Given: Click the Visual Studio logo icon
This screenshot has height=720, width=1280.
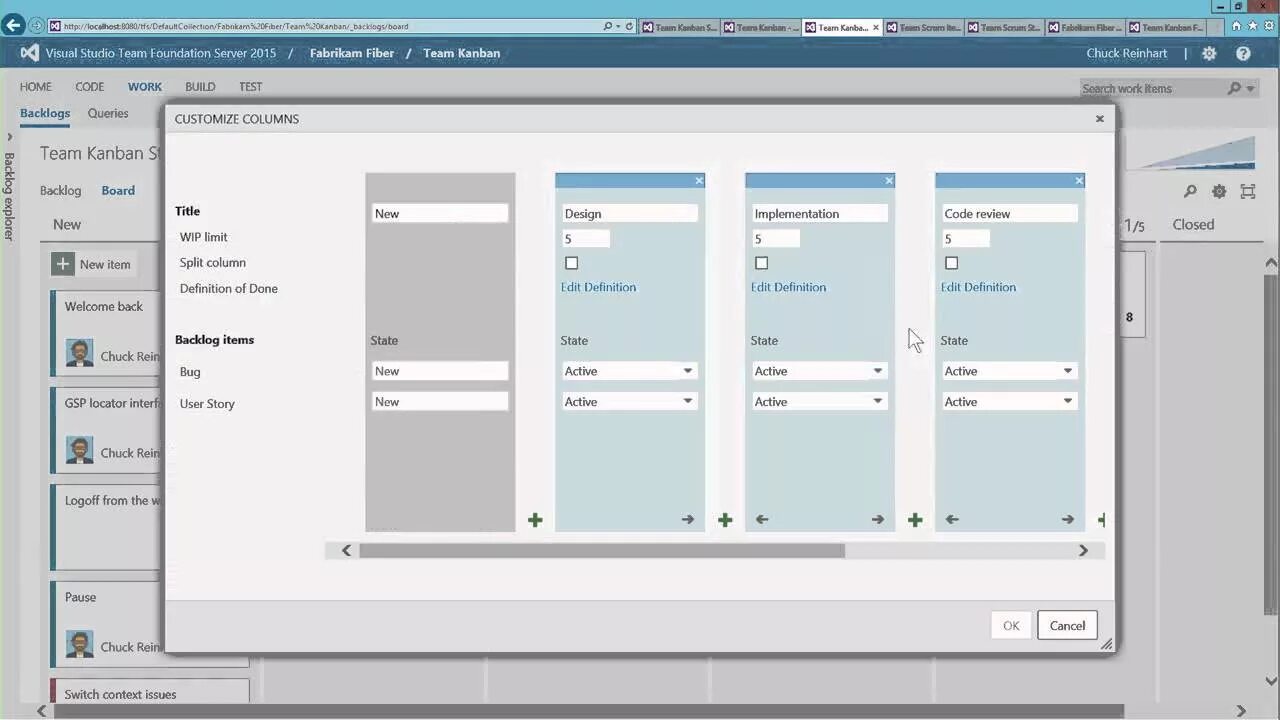Looking at the screenshot, I should click(x=30, y=53).
